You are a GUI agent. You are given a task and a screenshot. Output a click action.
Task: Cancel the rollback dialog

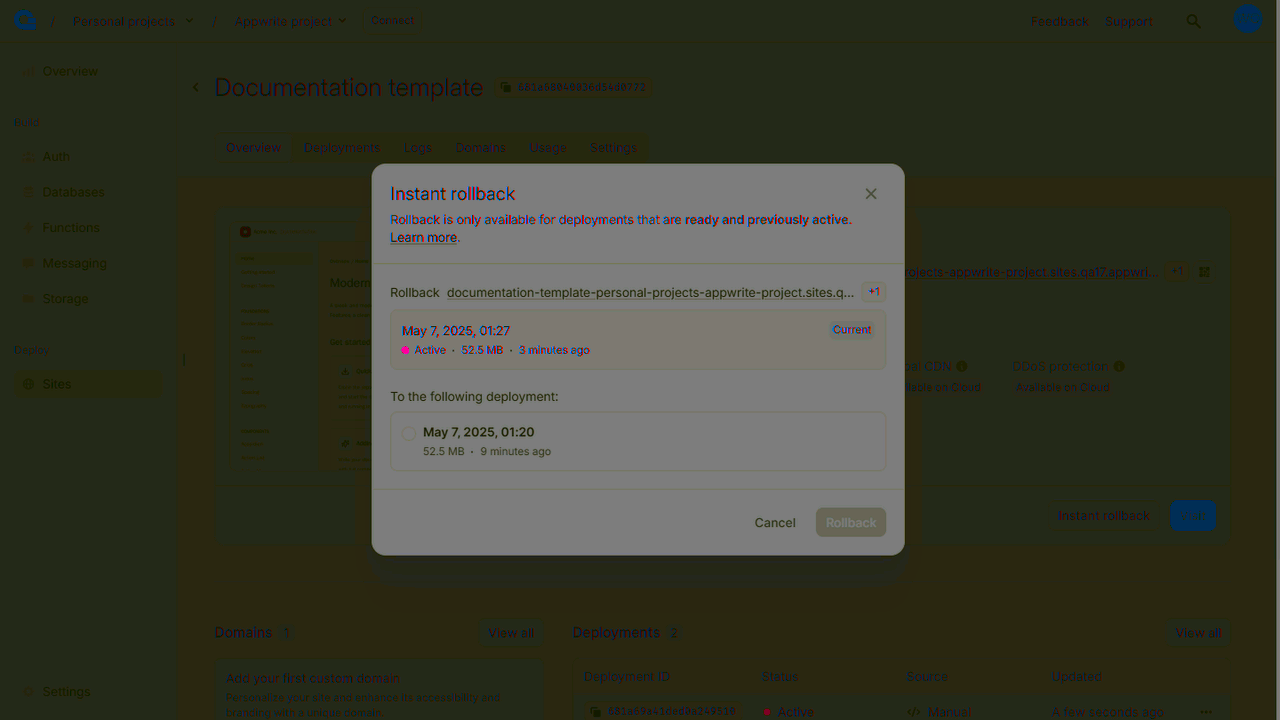(774, 522)
